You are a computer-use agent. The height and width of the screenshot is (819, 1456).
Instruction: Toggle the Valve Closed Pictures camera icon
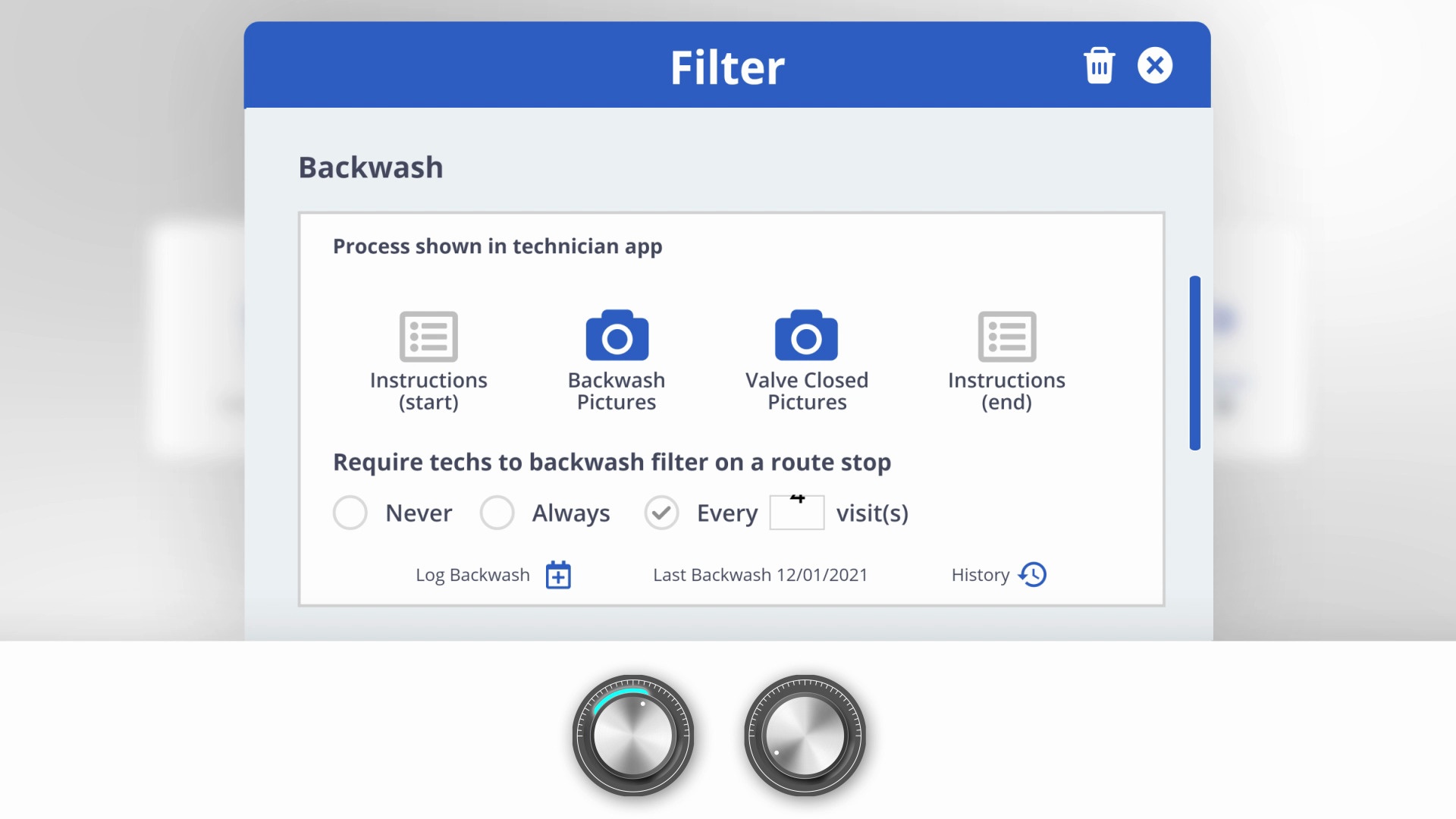coord(806,335)
